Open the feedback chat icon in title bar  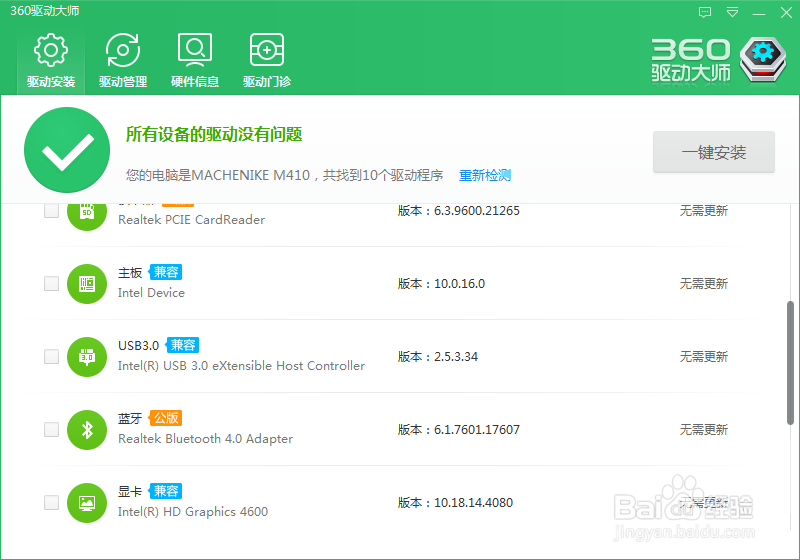(705, 12)
